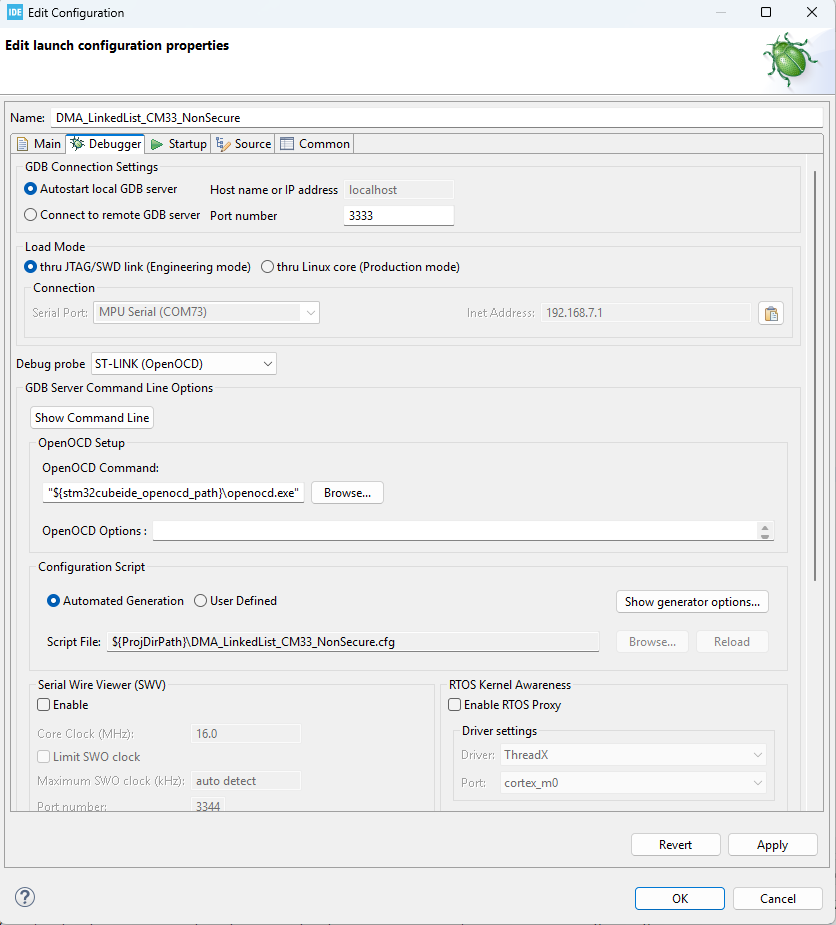This screenshot has width=836, height=925.
Task: Open the RTOS Driver ThreadX dropdown
Action: 633,755
